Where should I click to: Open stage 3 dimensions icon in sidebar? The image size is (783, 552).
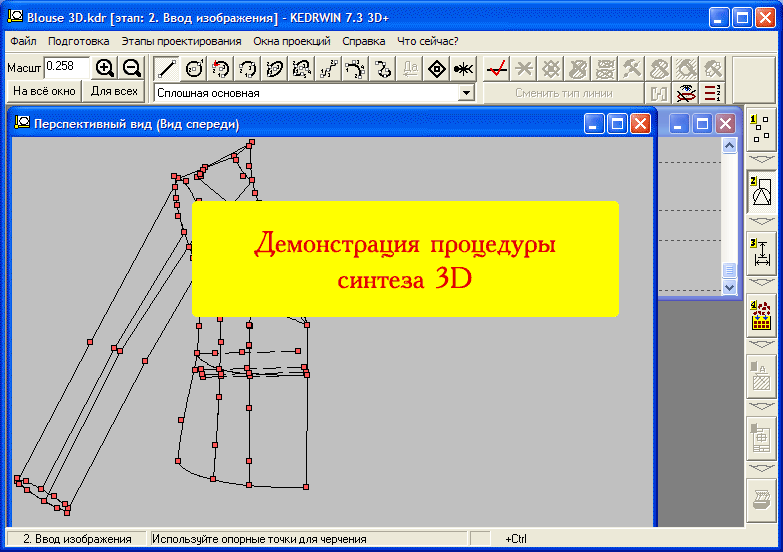(761, 253)
